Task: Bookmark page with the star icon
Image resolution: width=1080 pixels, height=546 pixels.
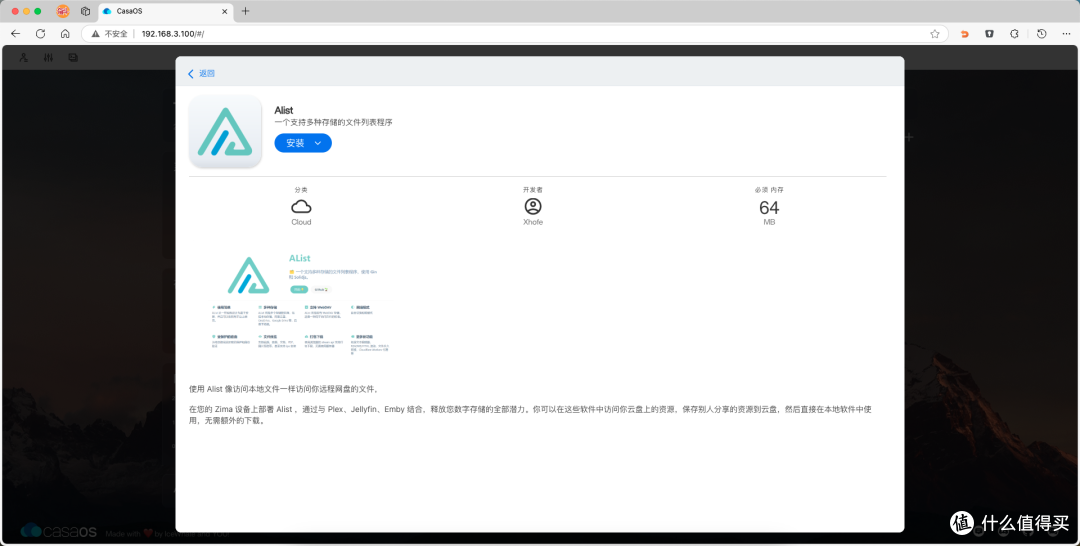Action: click(x=935, y=34)
